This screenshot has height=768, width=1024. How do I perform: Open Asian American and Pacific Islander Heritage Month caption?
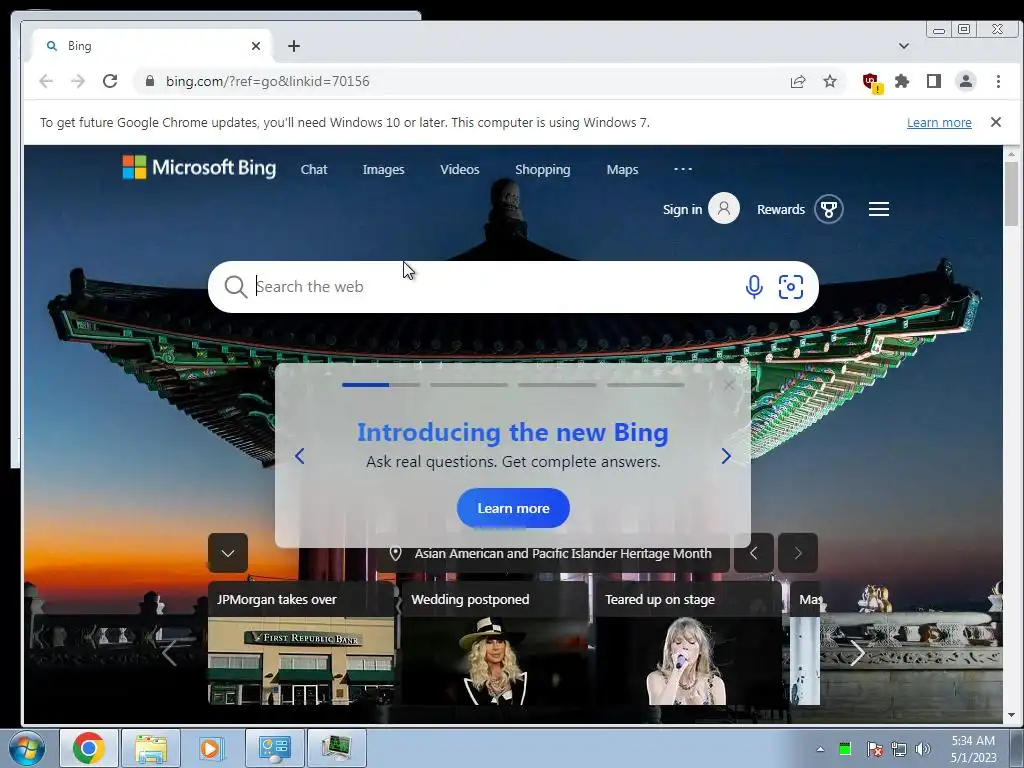pyautogui.click(x=563, y=553)
